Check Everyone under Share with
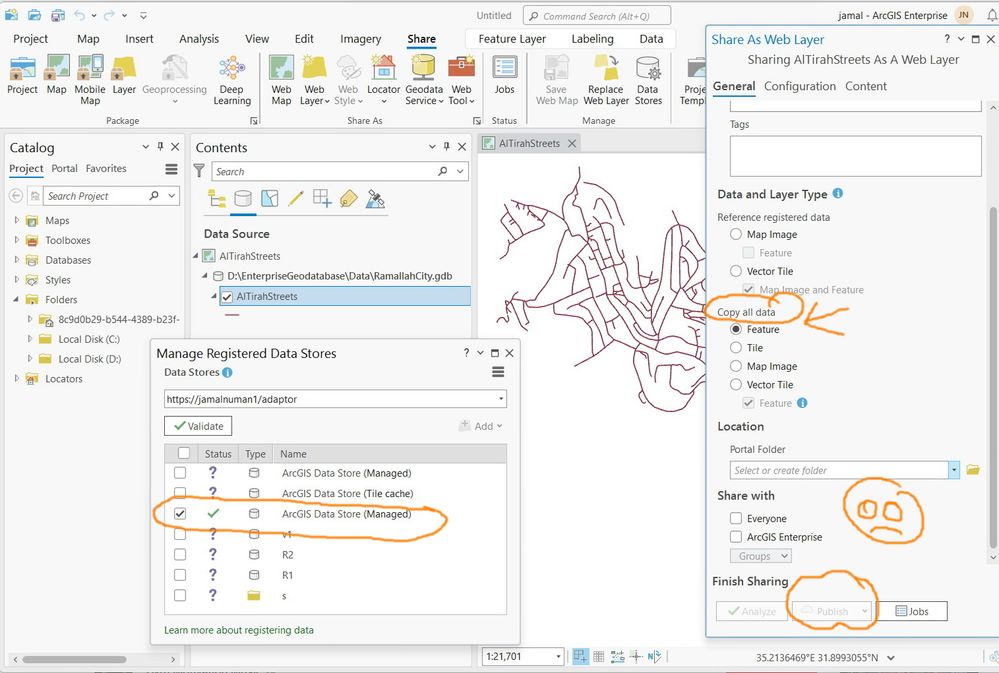The height and width of the screenshot is (673, 999). point(736,518)
